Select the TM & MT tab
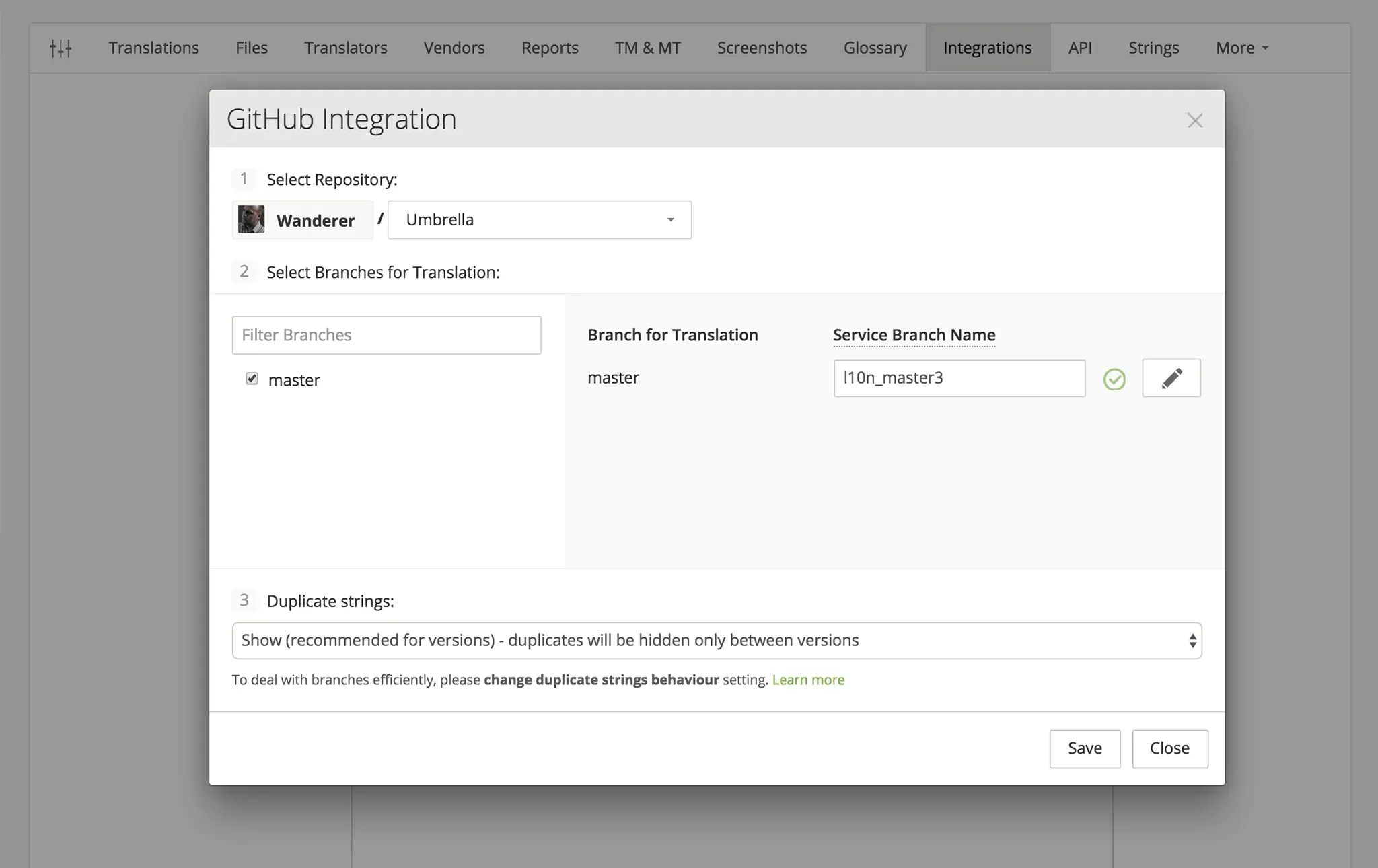 pos(647,48)
